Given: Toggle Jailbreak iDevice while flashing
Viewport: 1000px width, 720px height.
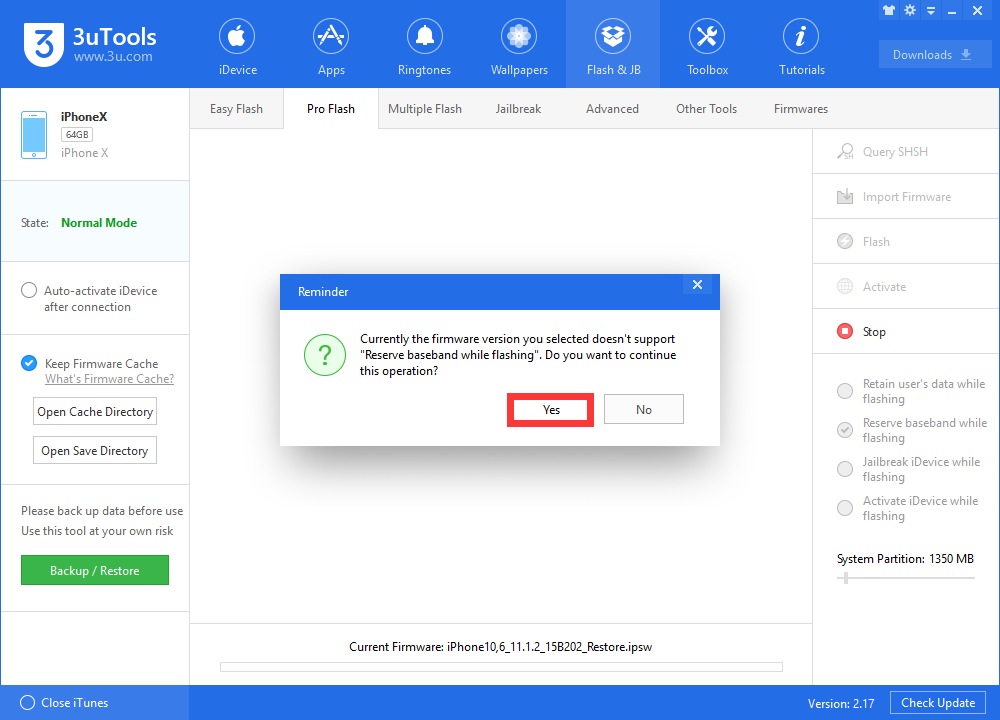Looking at the screenshot, I should [844, 469].
